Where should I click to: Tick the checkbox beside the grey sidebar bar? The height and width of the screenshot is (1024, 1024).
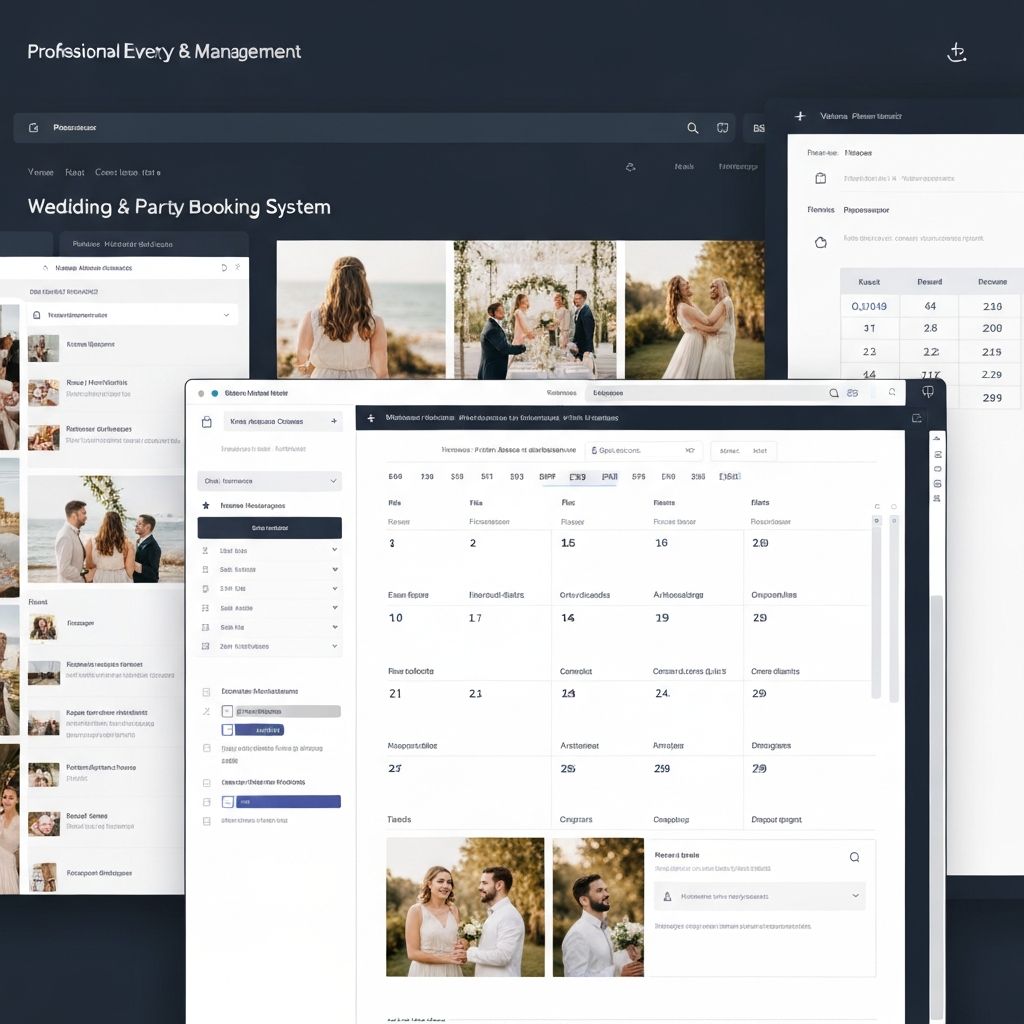(x=227, y=711)
